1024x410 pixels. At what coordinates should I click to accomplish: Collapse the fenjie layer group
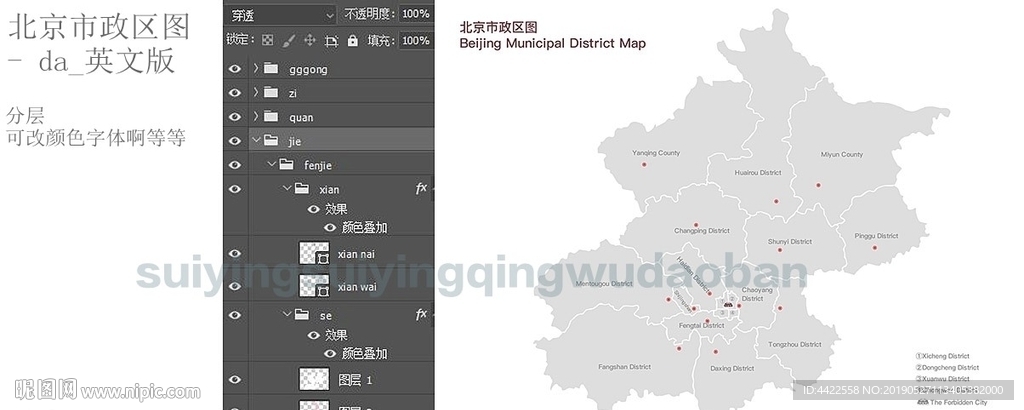[271, 165]
